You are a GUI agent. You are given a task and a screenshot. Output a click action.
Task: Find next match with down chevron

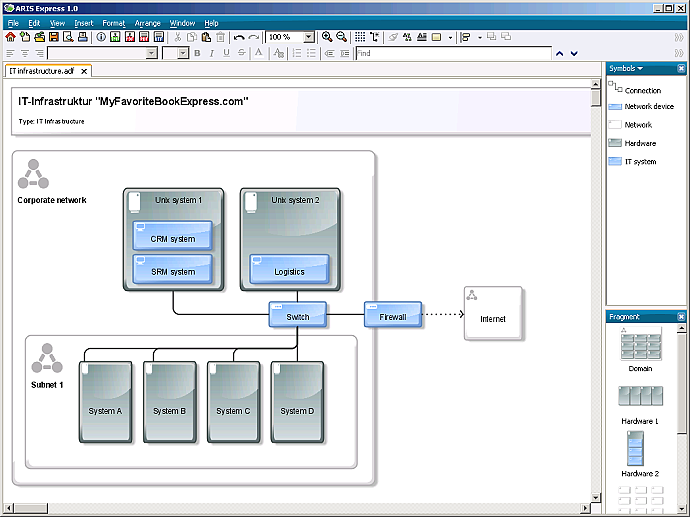574,54
